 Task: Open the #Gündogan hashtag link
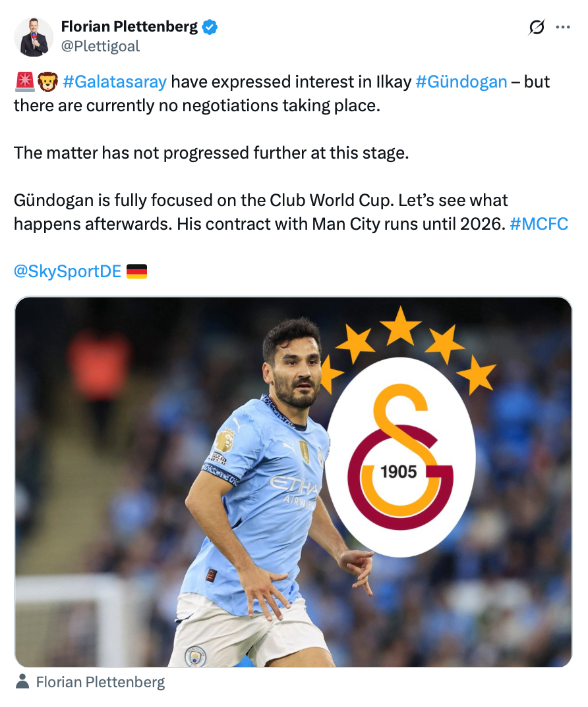tap(461, 82)
